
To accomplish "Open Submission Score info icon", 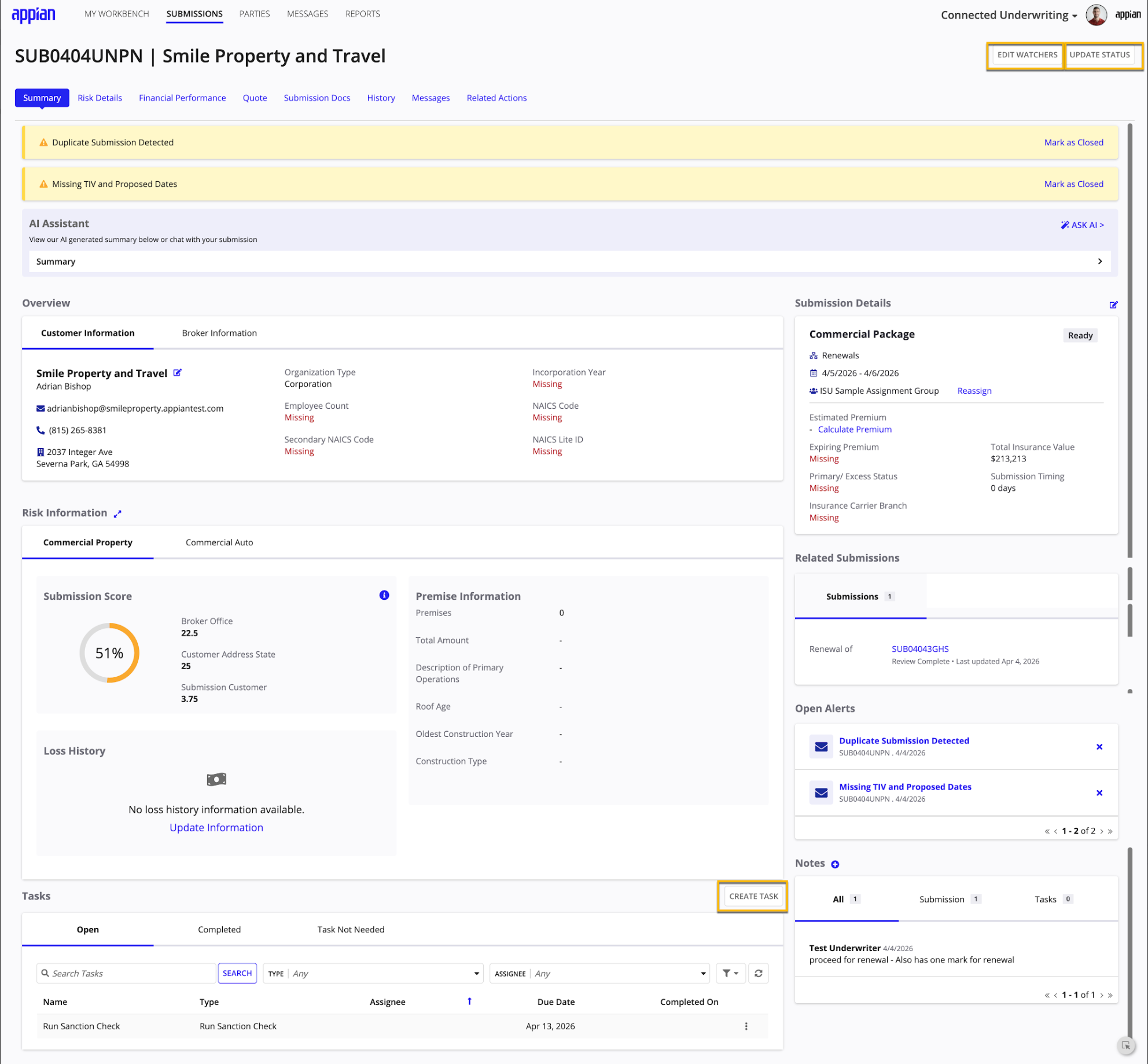I will tap(384, 595).
